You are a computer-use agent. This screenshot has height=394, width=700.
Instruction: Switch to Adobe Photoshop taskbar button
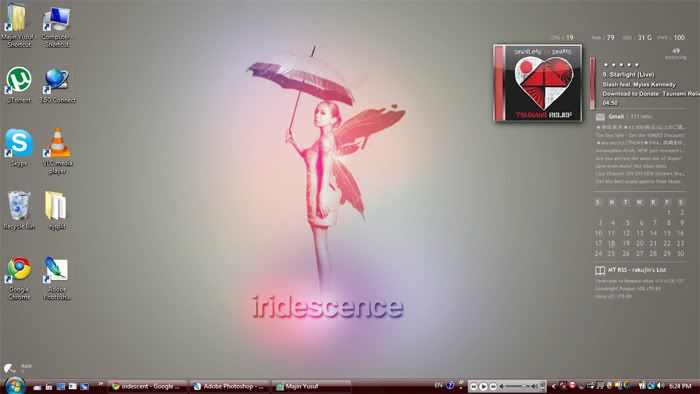click(x=230, y=386)
